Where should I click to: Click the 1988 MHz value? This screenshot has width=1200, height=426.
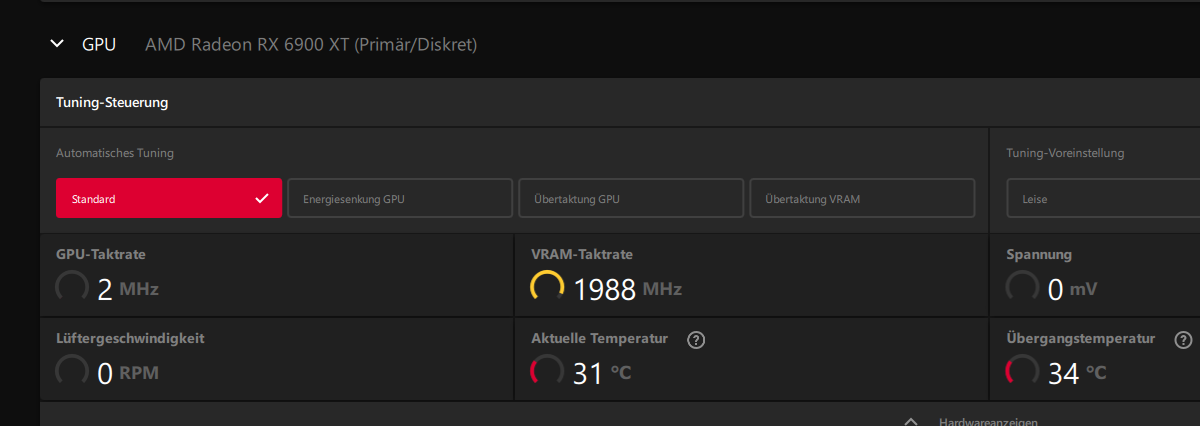tap(627, 290)
